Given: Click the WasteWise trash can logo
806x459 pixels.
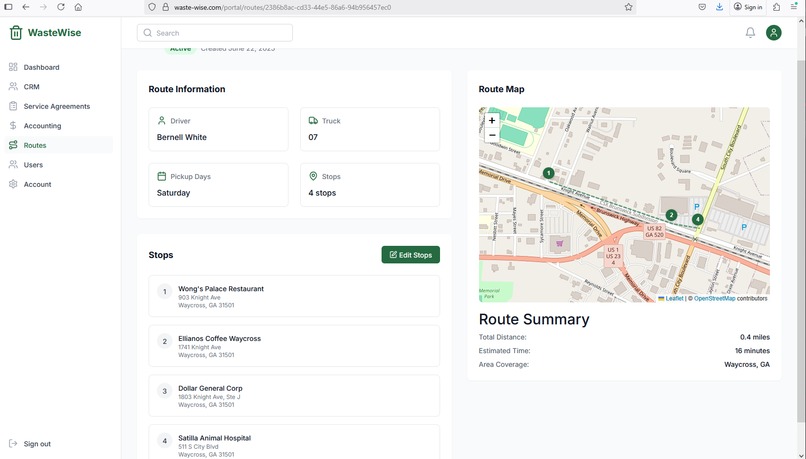Looking at the screenshot, I should click(16, 32).
